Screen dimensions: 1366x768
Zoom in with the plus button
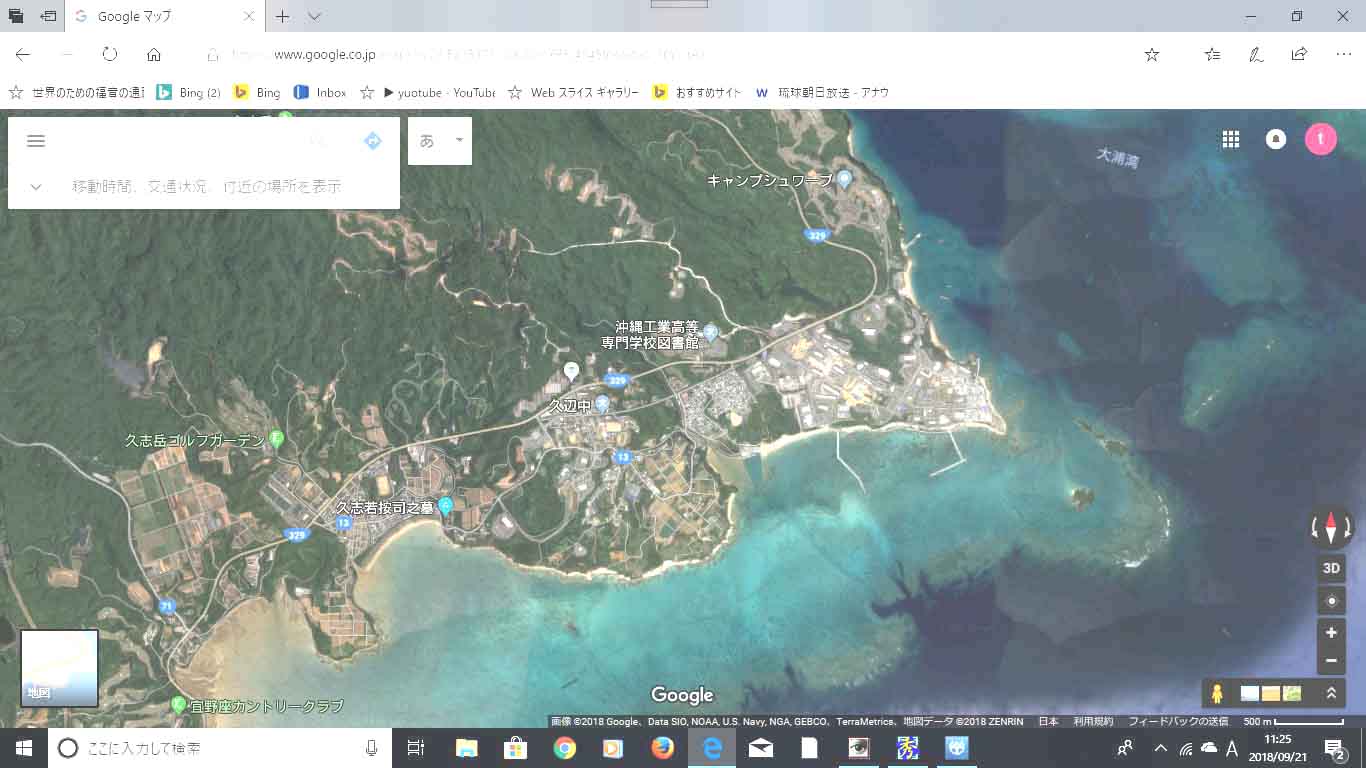[x=1331, y=633]
